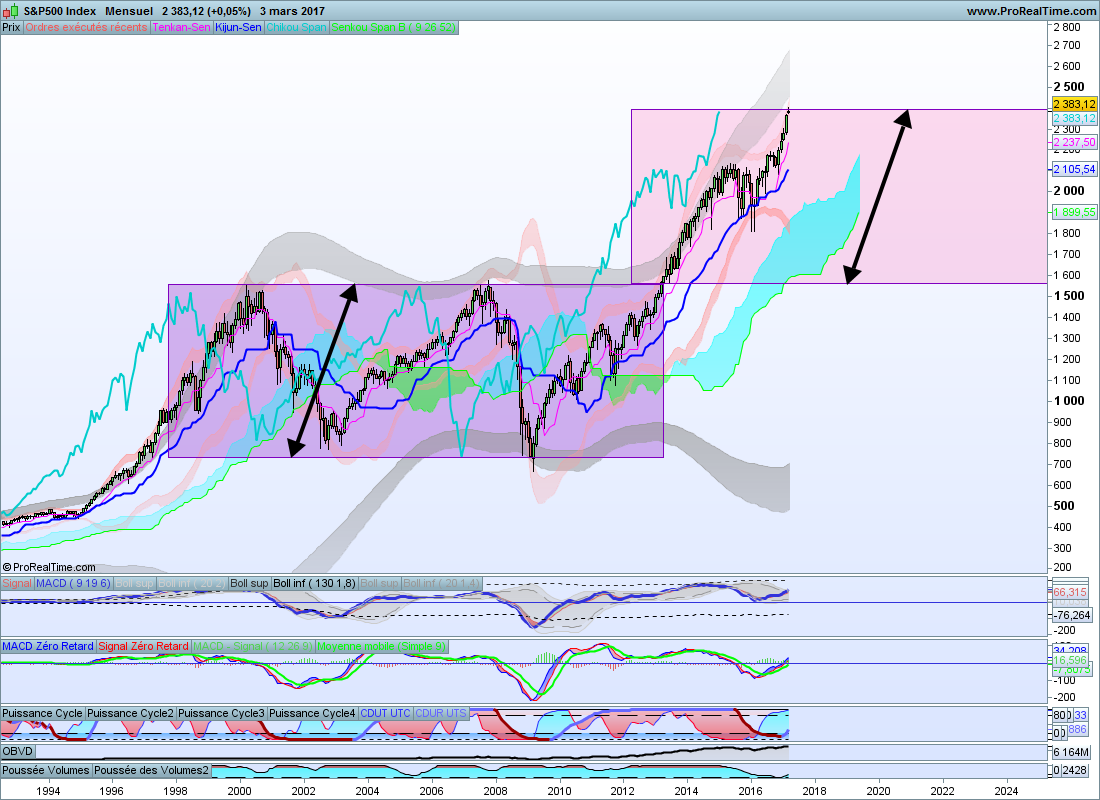Click the green 1 899,55 Senkou Span price tag

pos(1074,212)
